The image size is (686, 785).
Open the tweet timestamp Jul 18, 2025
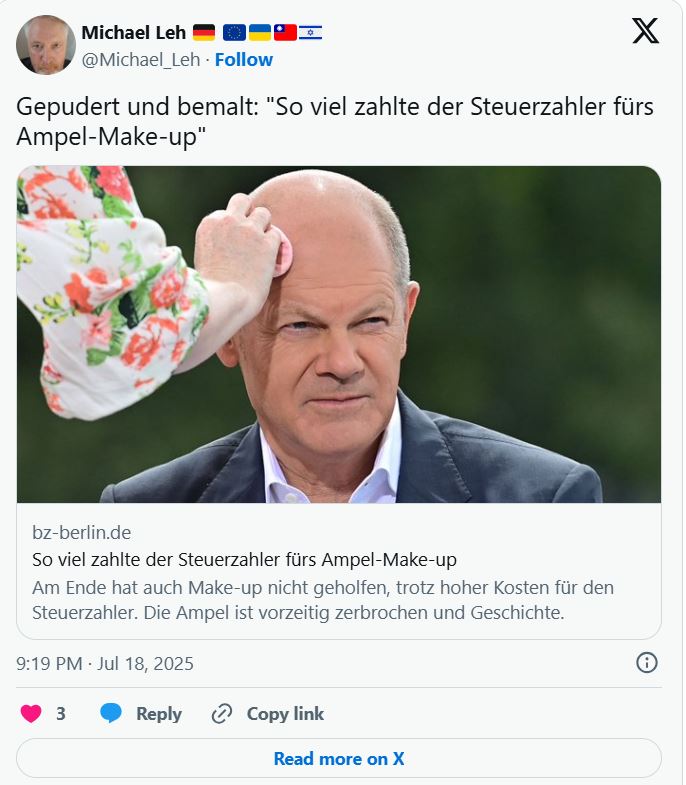105,663
